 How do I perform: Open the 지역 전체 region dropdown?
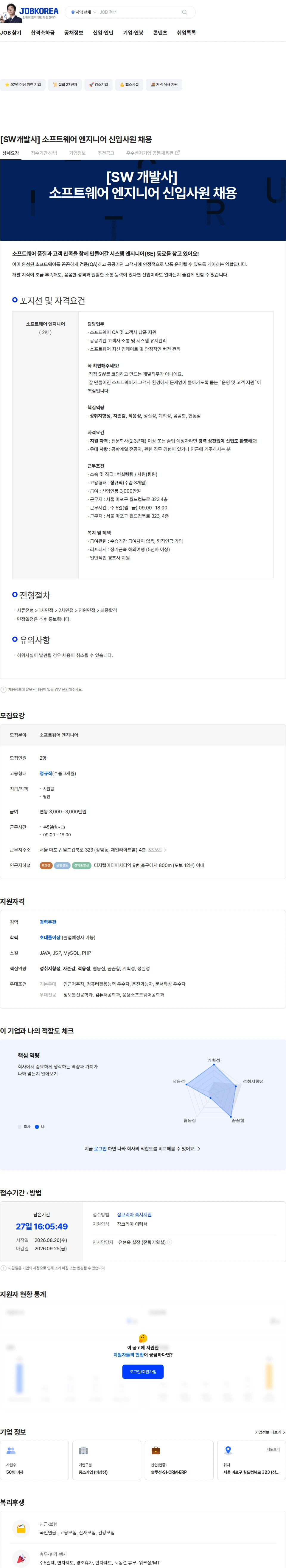tap(84, 12)
